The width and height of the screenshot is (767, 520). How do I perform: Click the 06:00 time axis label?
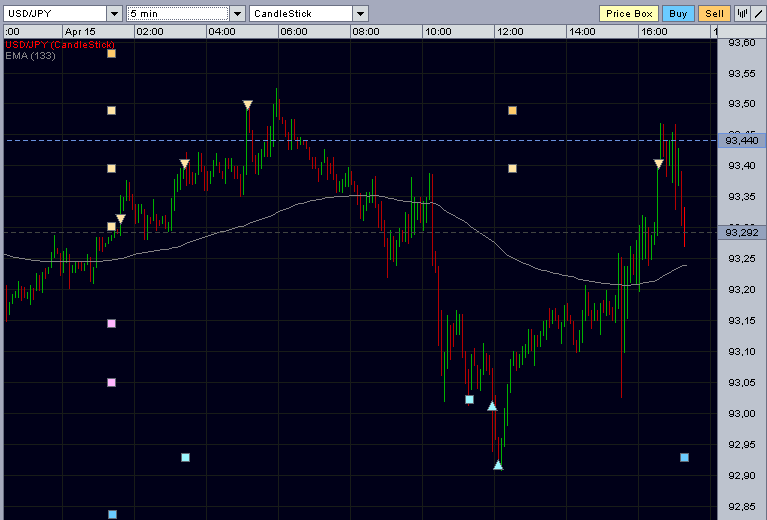point(294,32)
